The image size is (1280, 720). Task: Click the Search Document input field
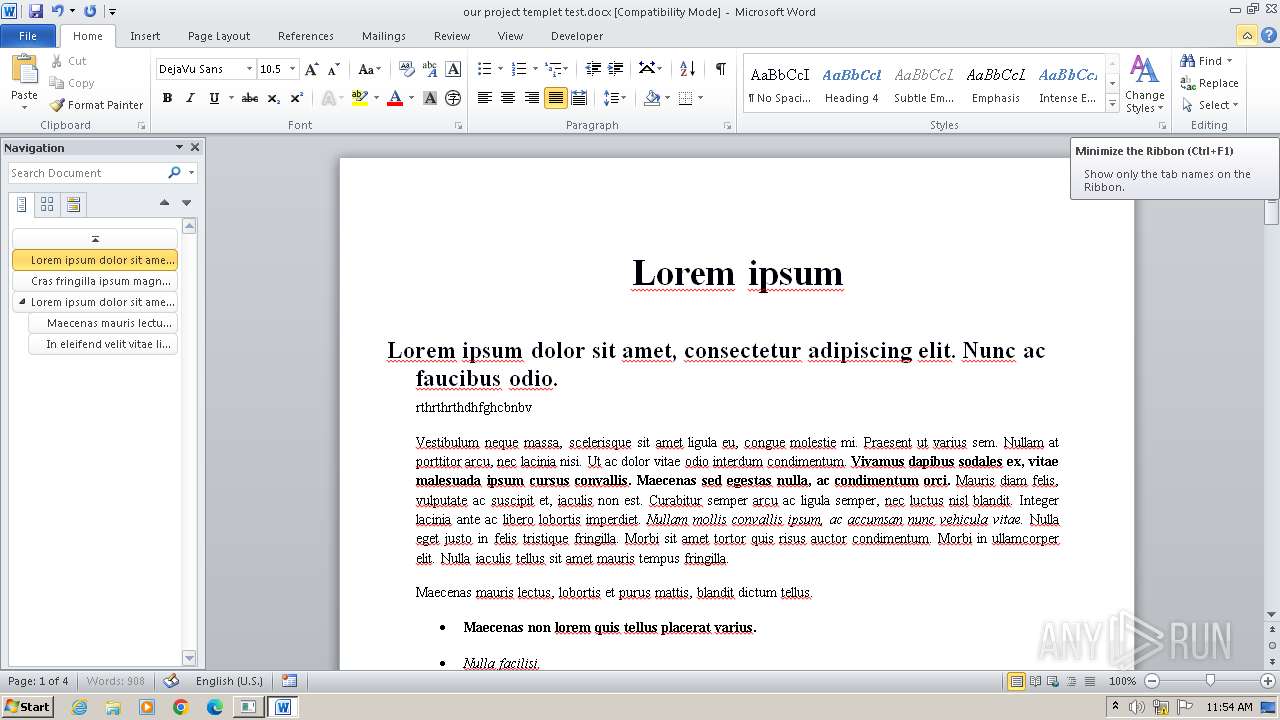point(87,173)
